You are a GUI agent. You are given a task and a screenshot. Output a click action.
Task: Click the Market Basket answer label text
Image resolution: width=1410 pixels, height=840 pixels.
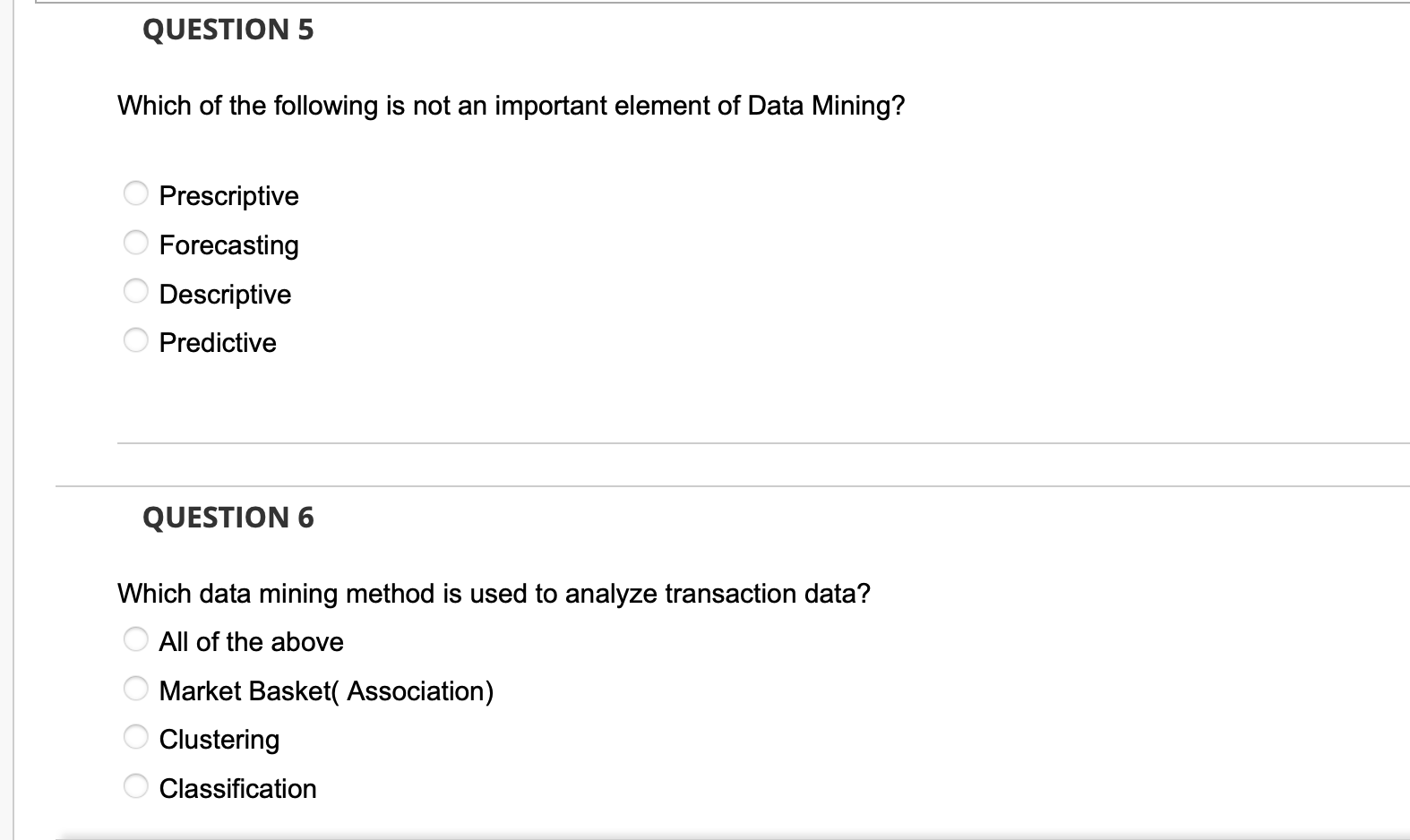pyautogui.click(x=326, y=690)
